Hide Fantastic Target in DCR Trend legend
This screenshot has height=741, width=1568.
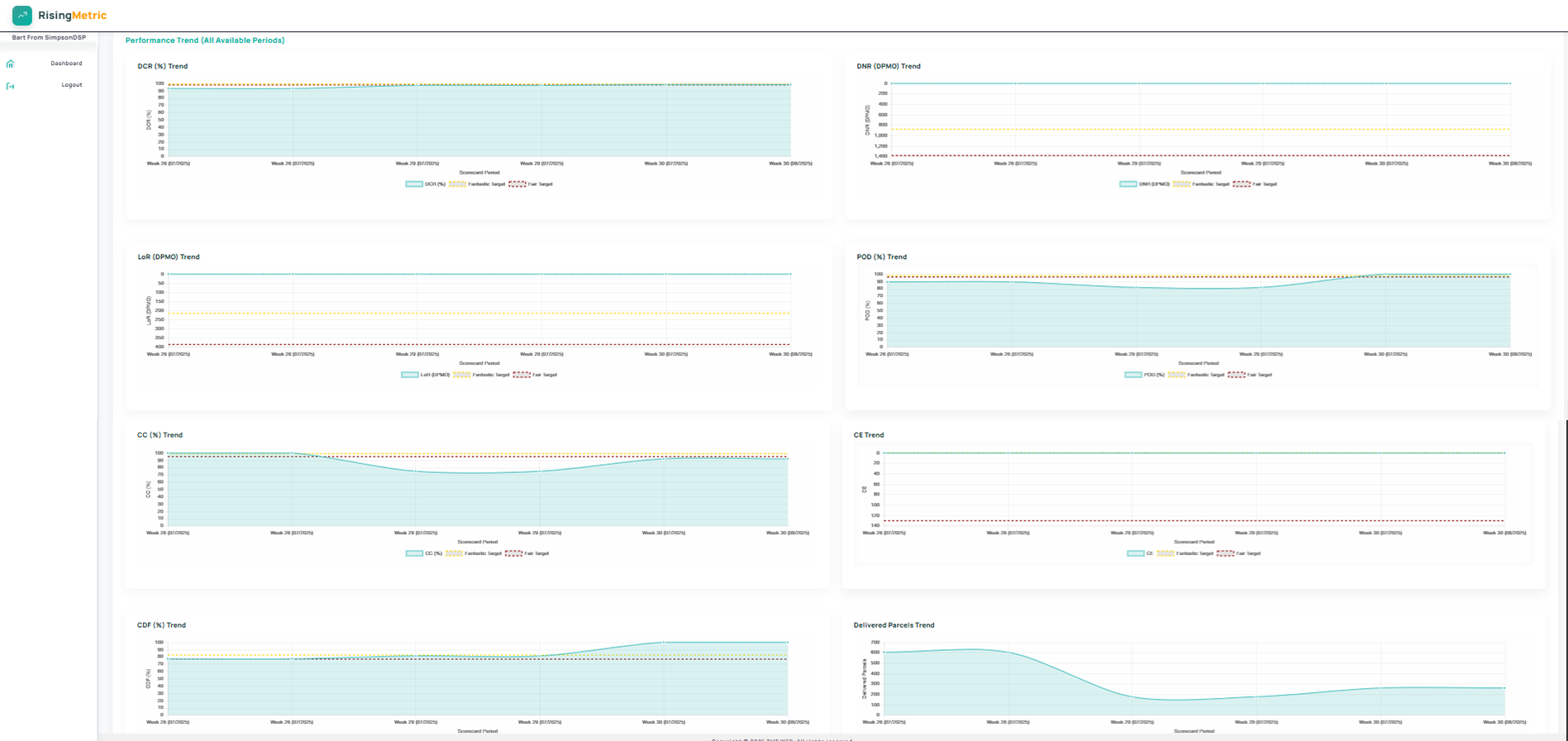coord(478,184)
